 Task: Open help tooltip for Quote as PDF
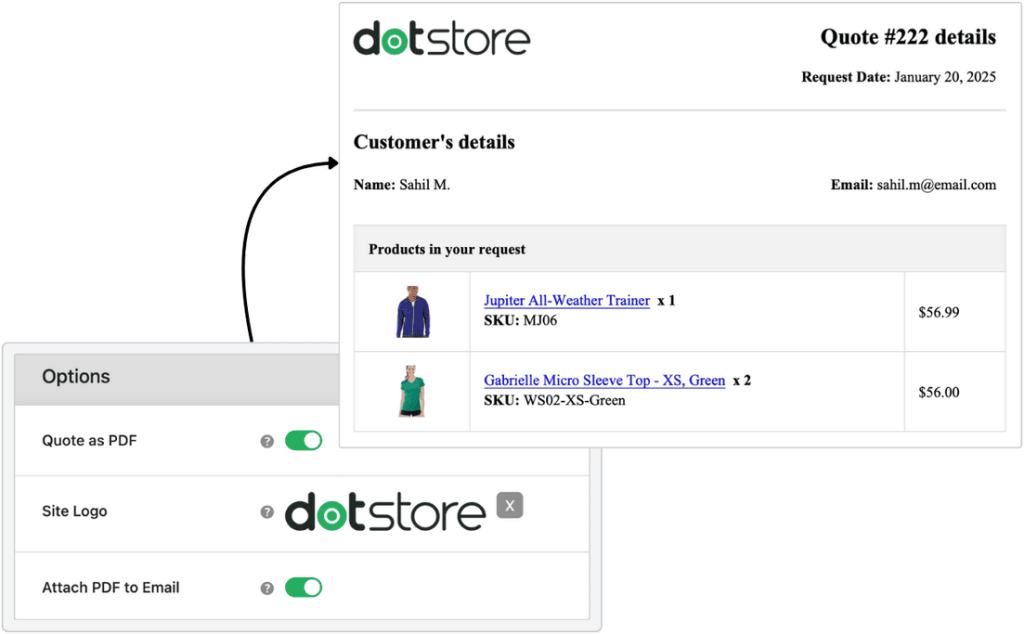click(267, 441)
